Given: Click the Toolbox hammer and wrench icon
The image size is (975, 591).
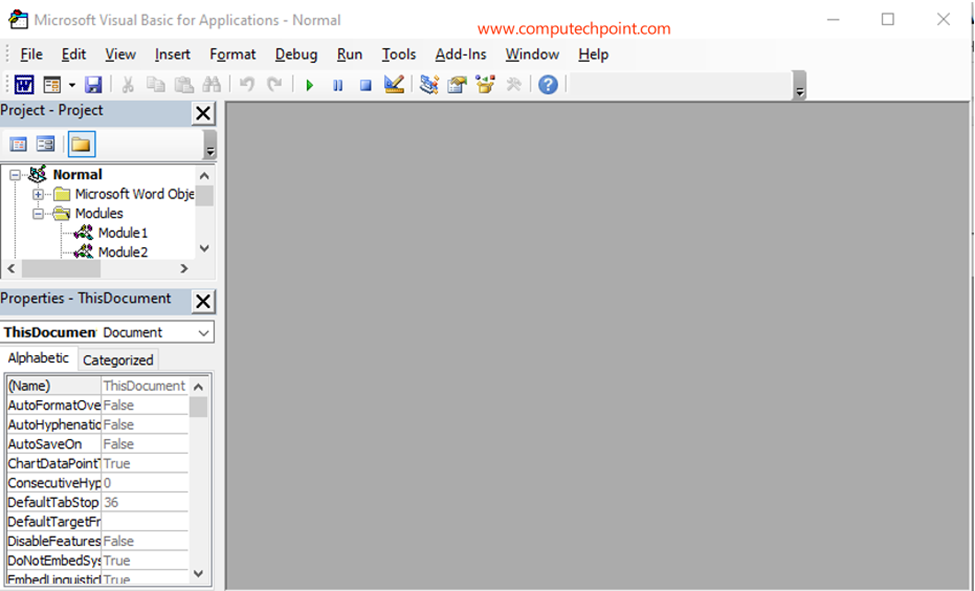Looking at the screenshot, I should tap(514, 84).
